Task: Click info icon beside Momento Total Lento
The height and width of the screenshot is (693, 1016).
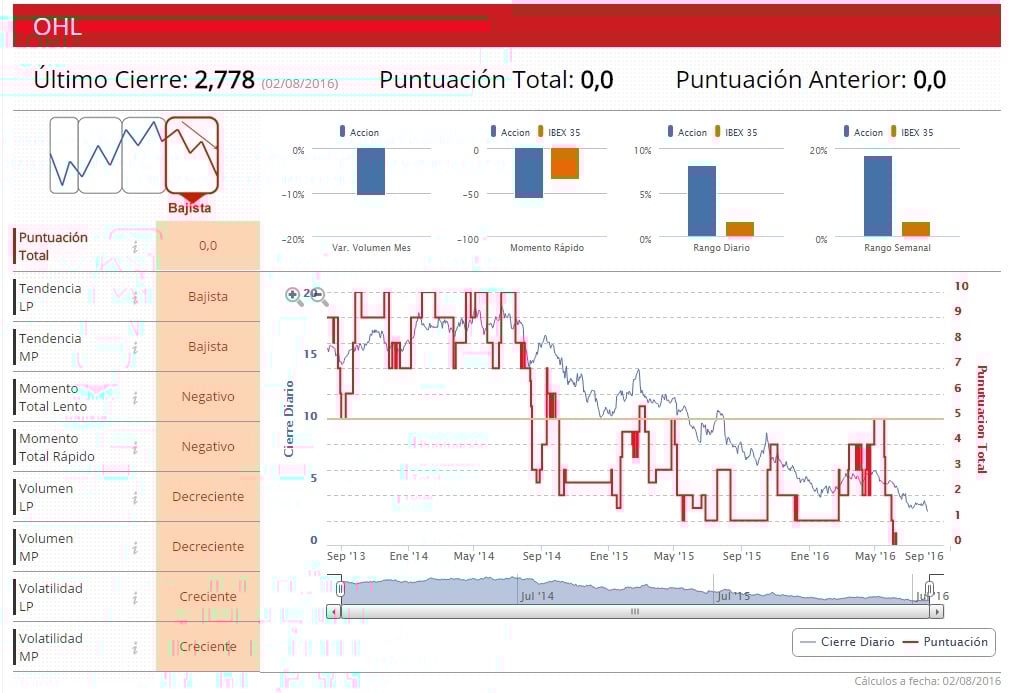Action: tap(135, 398)
